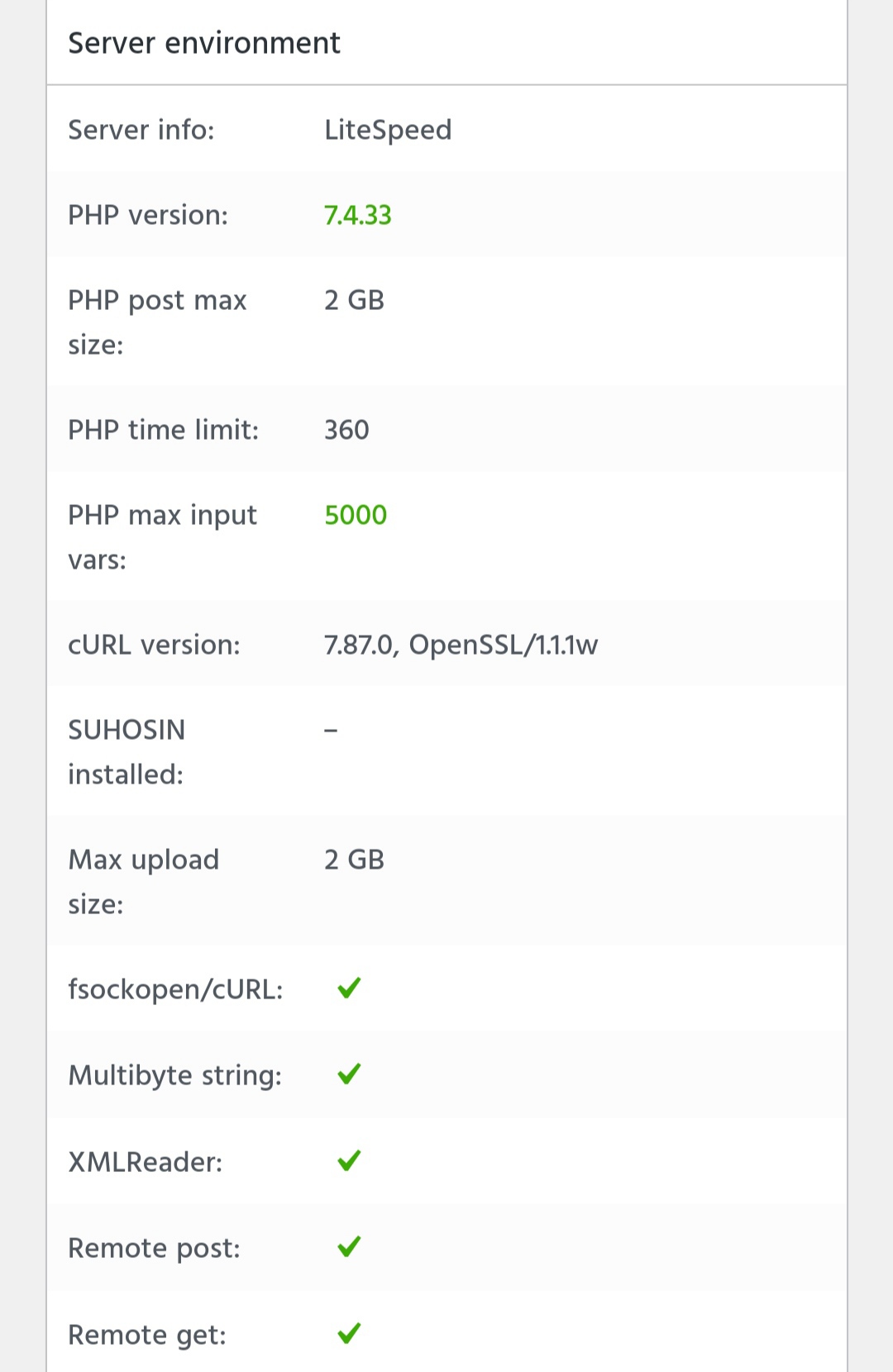
Task: Click the Remote post label
Action: click(x=154, y=1248)
